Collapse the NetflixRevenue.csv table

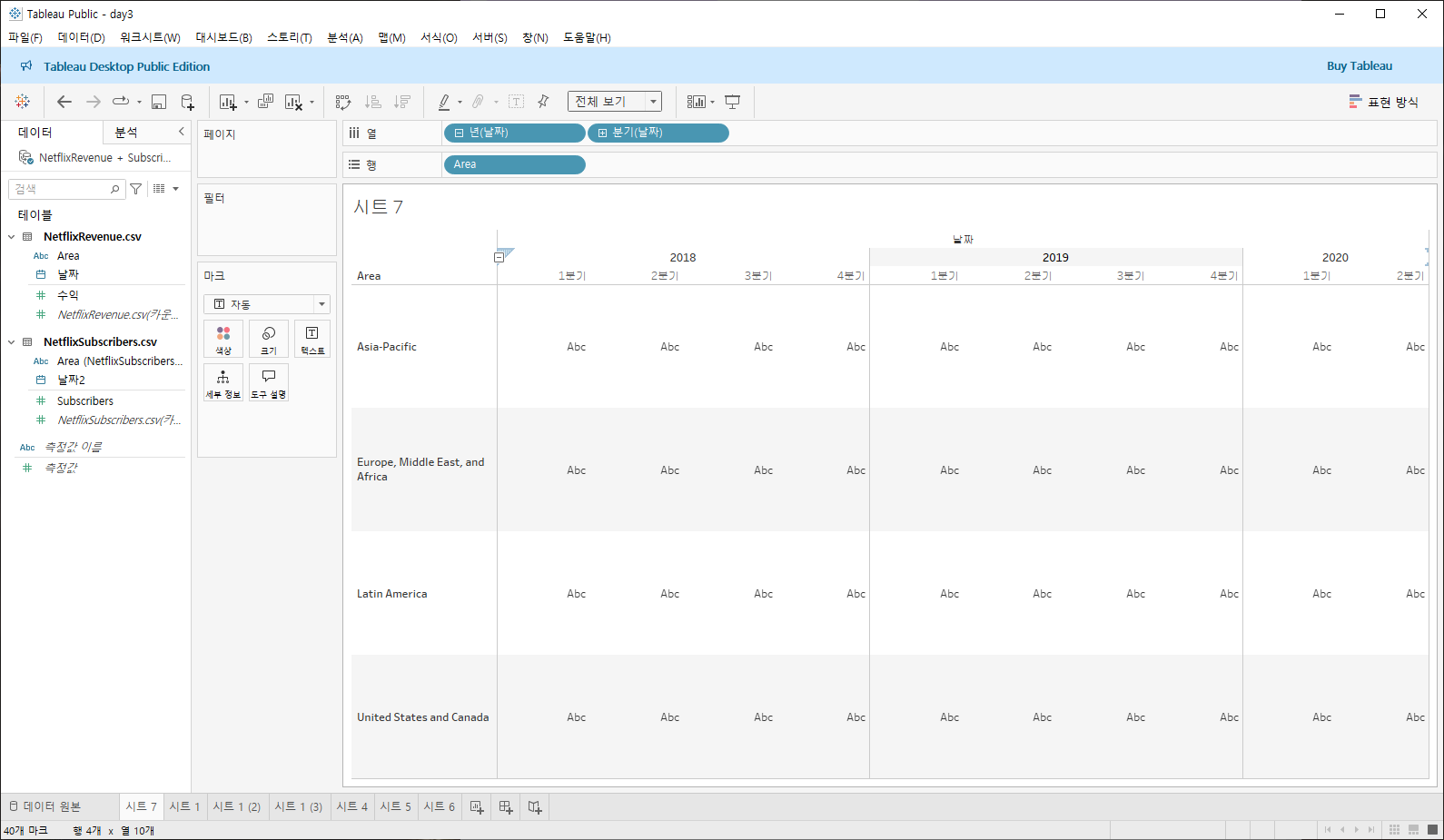coord(12,237)
